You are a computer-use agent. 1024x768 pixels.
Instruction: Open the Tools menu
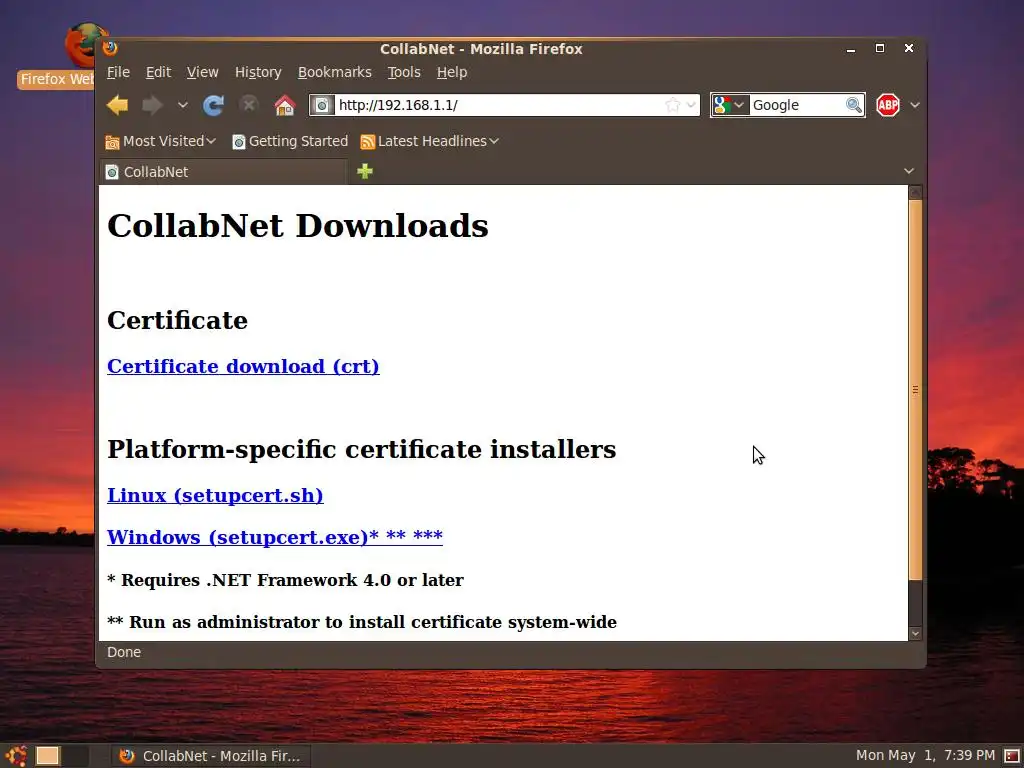pyautogui.click(x=404, y=72)
